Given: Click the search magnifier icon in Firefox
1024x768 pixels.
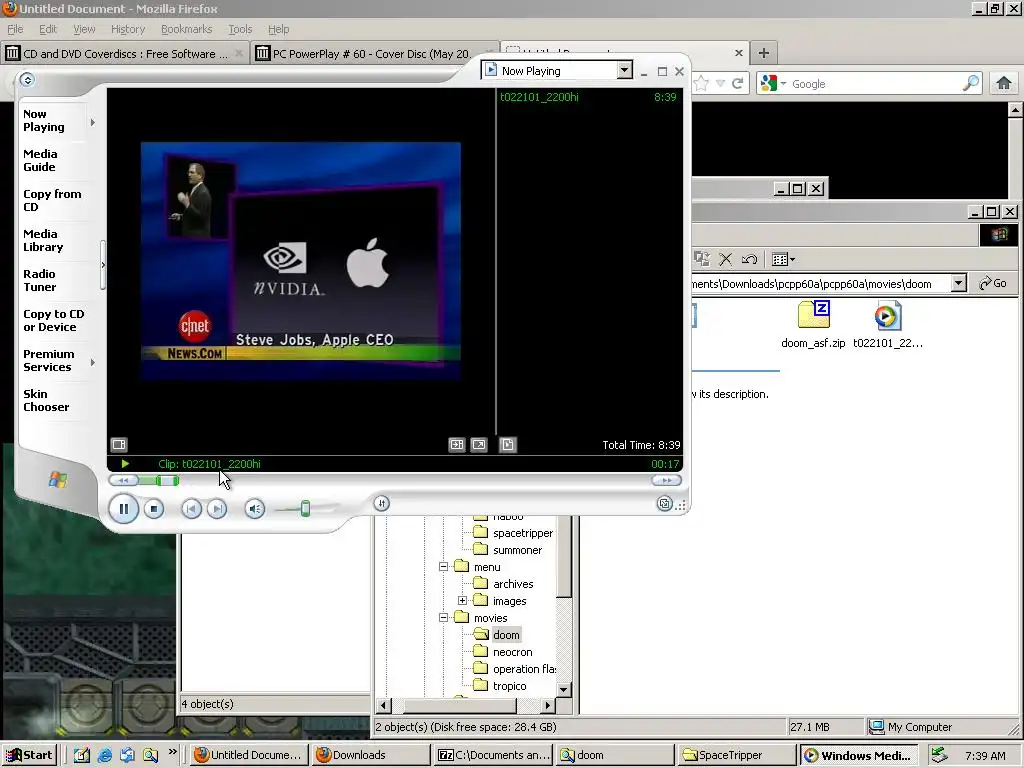Looking at the screenshot, I should coord(970,83).
